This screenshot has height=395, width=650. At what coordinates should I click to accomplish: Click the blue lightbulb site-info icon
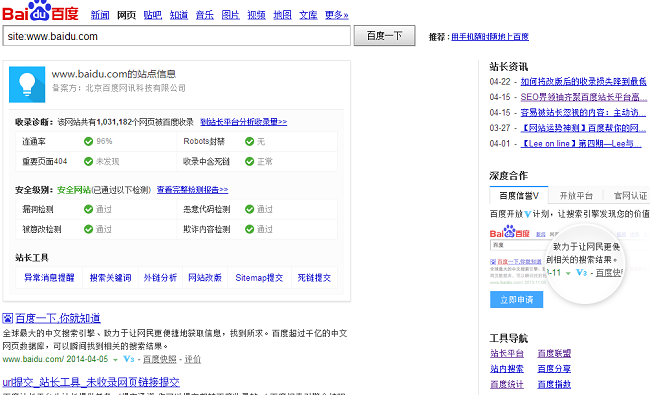click(27, 84)
